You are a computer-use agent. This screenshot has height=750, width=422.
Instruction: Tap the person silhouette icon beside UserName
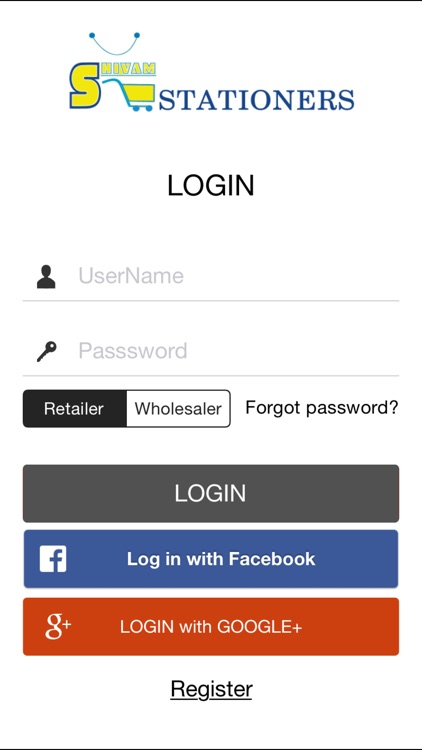pyautogui.click(x=46, y=276)
